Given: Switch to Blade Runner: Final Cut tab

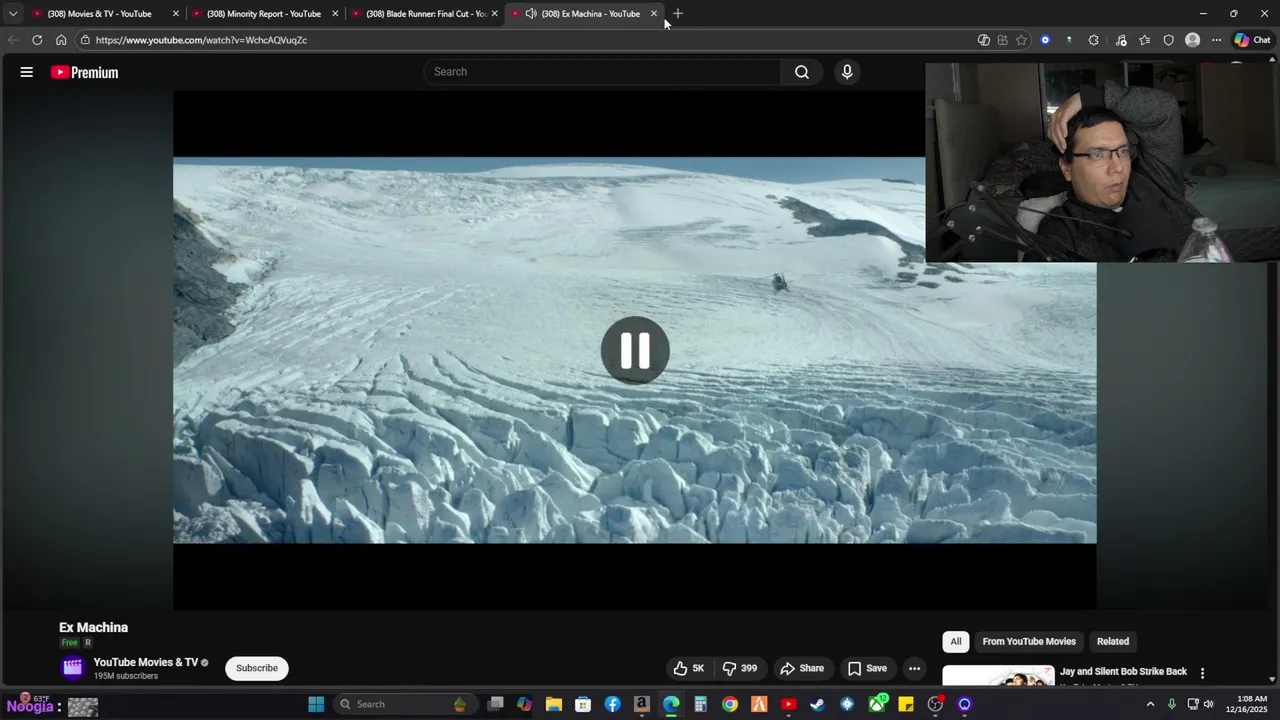Looking at the screenshot, I should coord(424,14).
